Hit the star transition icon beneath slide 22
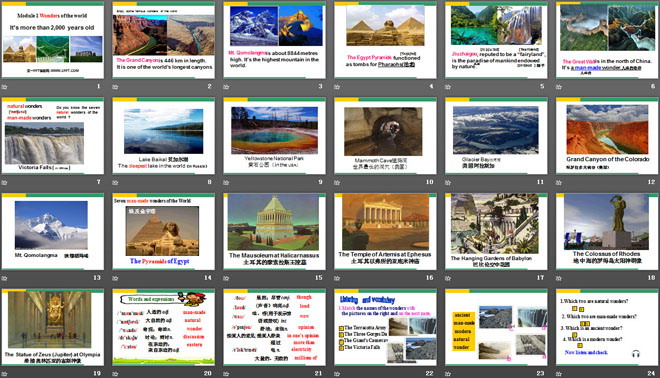This screenshot has height=378, width=660. (x=337, y=374)
